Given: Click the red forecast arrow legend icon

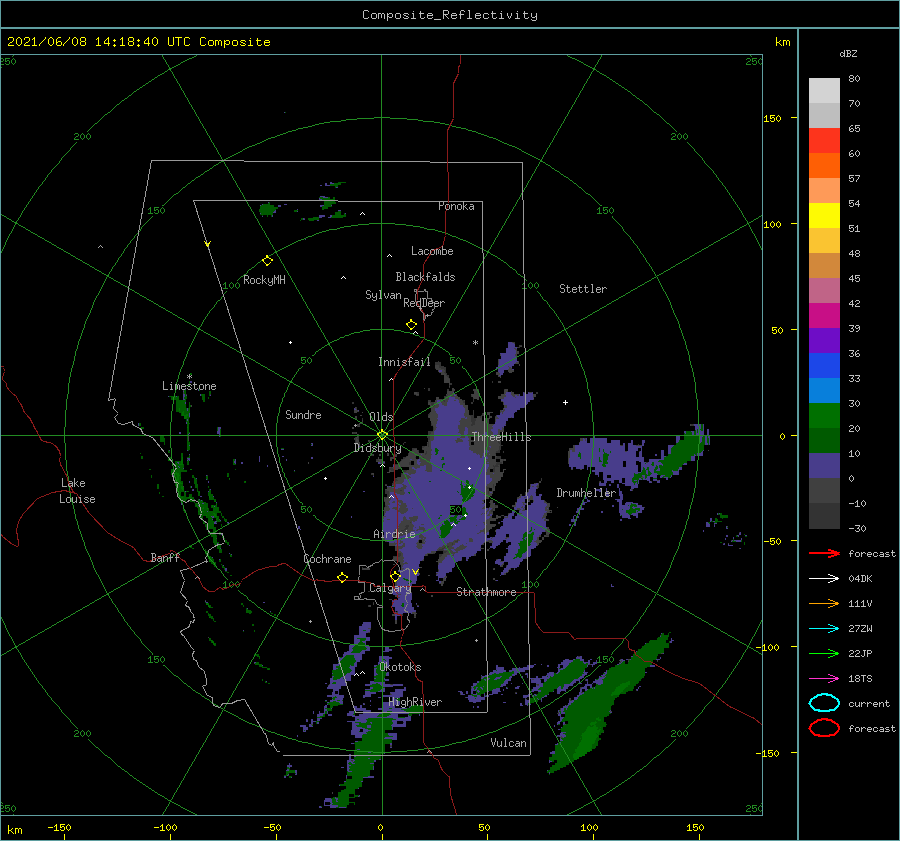Looking at the screenshot, I should click(824, 553).
